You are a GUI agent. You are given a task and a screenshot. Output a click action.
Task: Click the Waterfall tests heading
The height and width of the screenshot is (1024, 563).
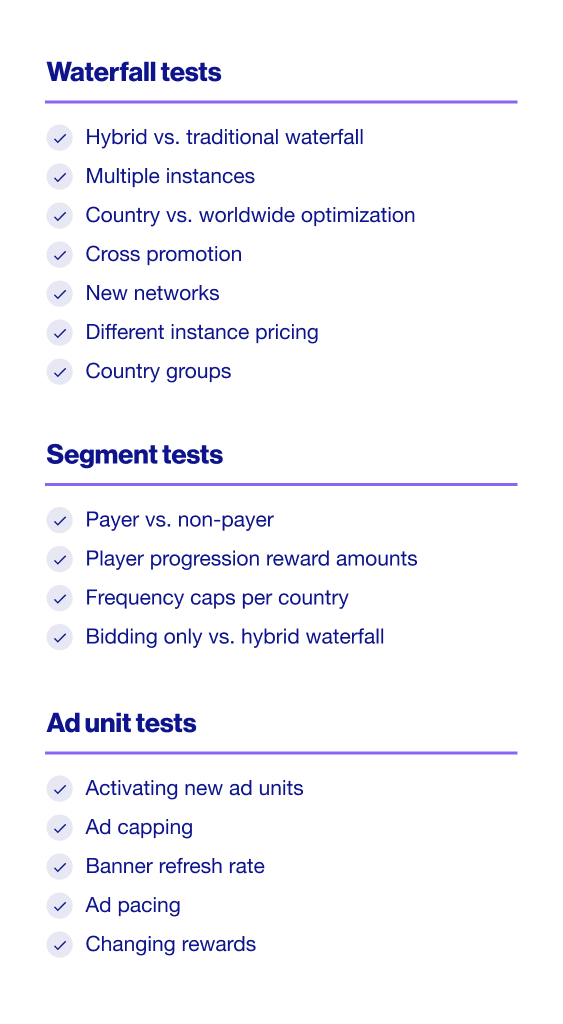134,72
